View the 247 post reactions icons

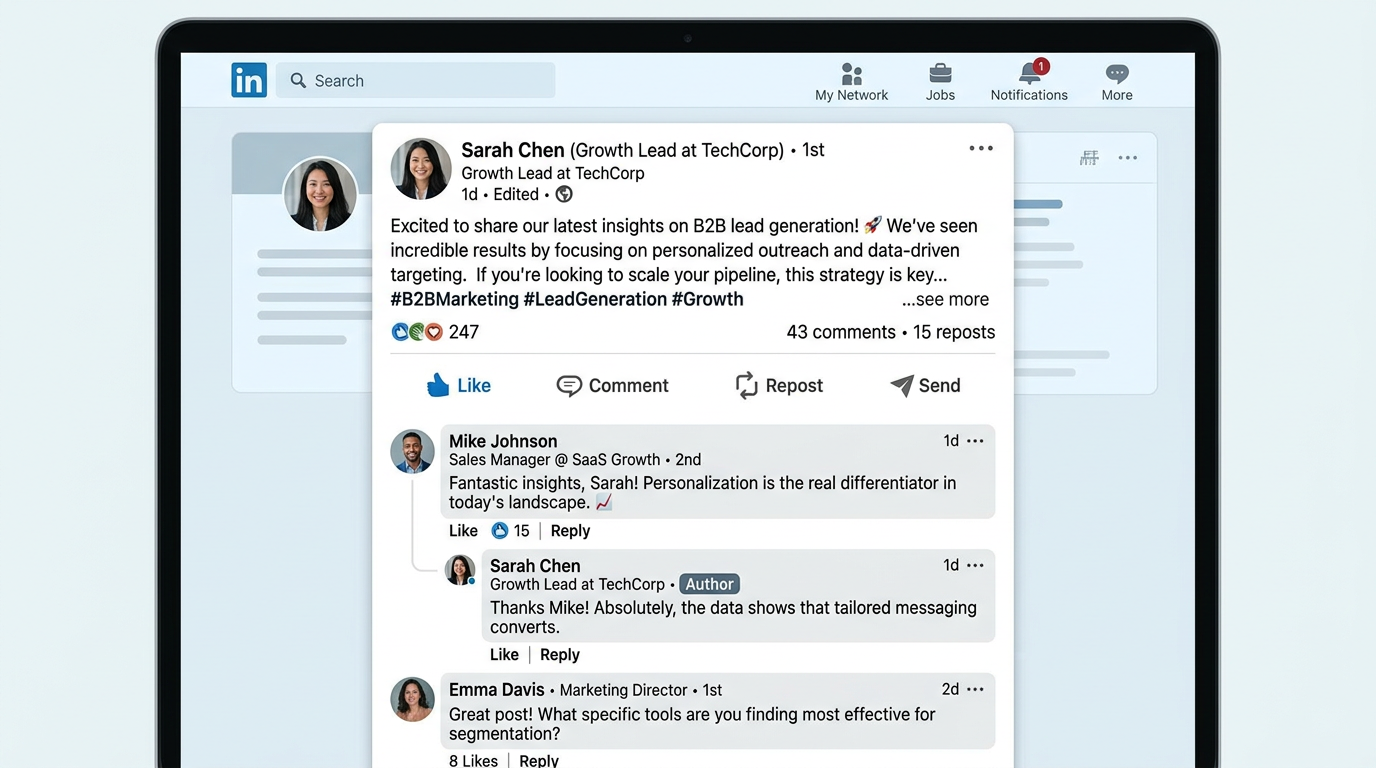(417, 332)
